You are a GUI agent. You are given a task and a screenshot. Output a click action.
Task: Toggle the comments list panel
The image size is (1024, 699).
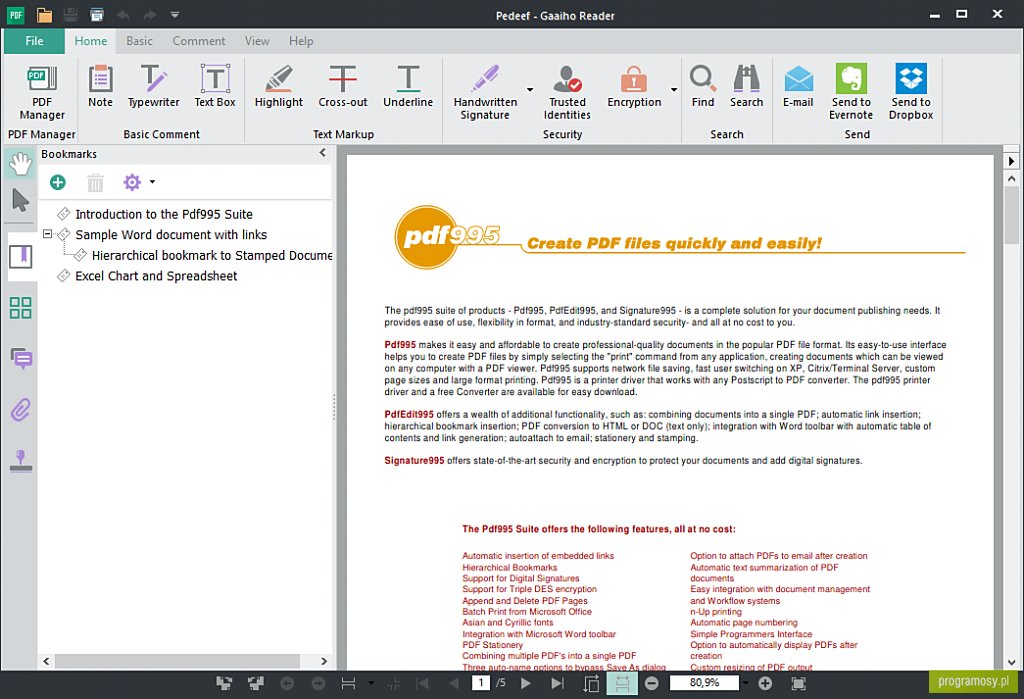[x=21, y=359]
